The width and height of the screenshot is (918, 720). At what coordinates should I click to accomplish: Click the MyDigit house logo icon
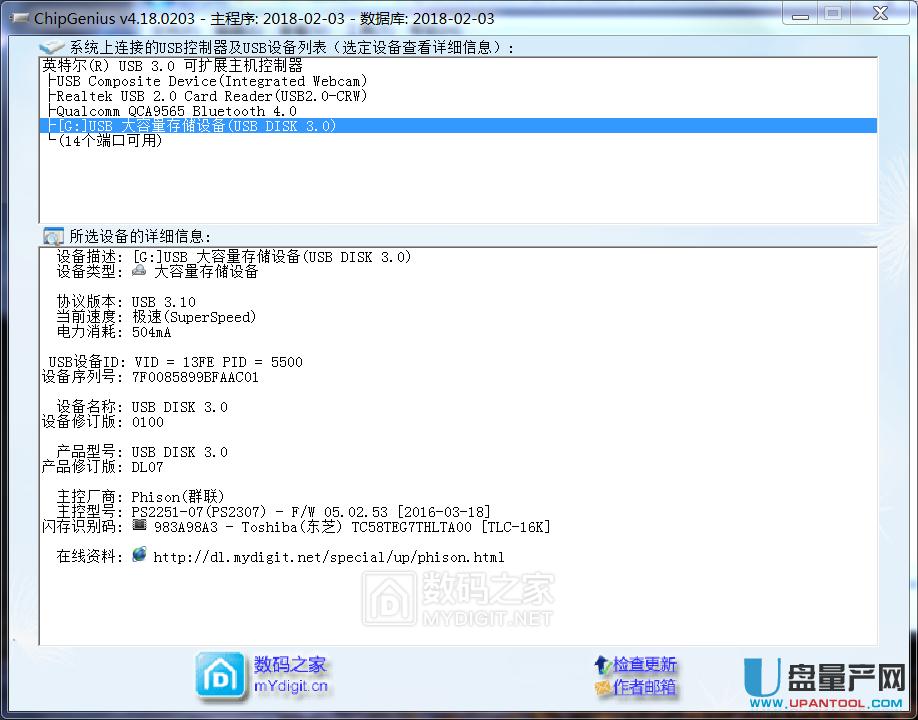click(x=219, y=675)
